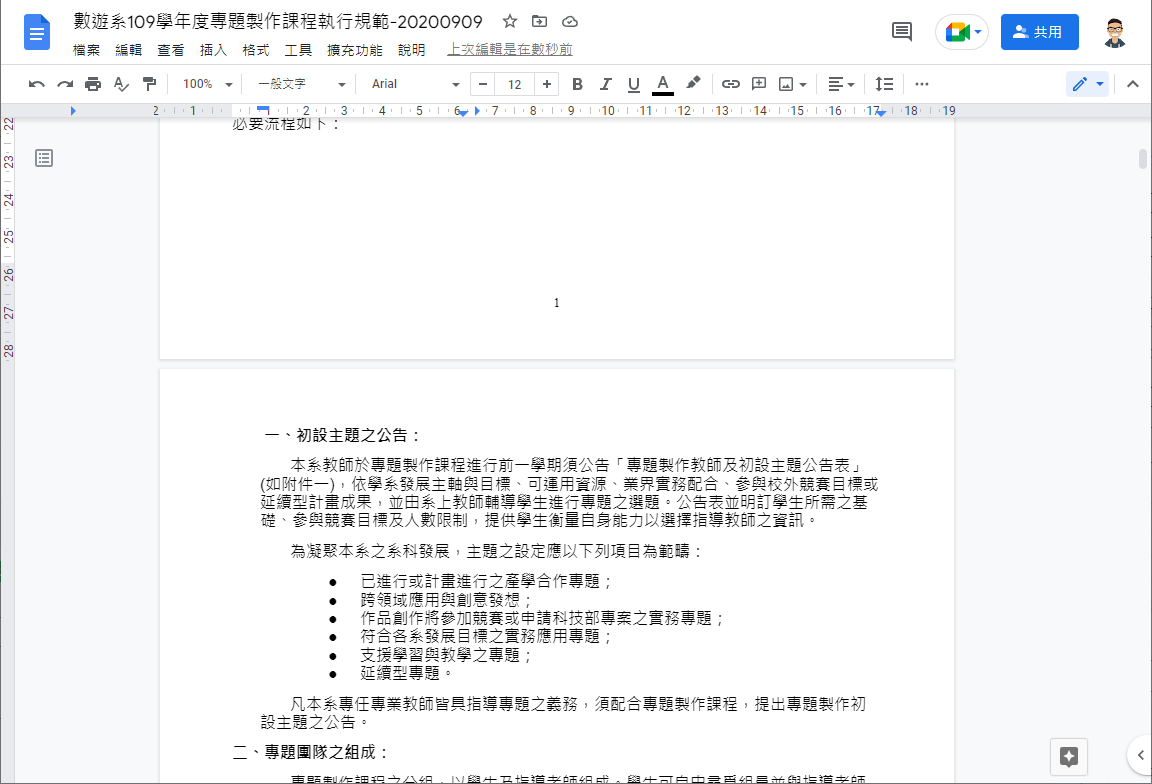Viewport: 1152px width, 784px height.
Task: Click the vertical scrollbar thumb
Action: [x=1142, y=159]
